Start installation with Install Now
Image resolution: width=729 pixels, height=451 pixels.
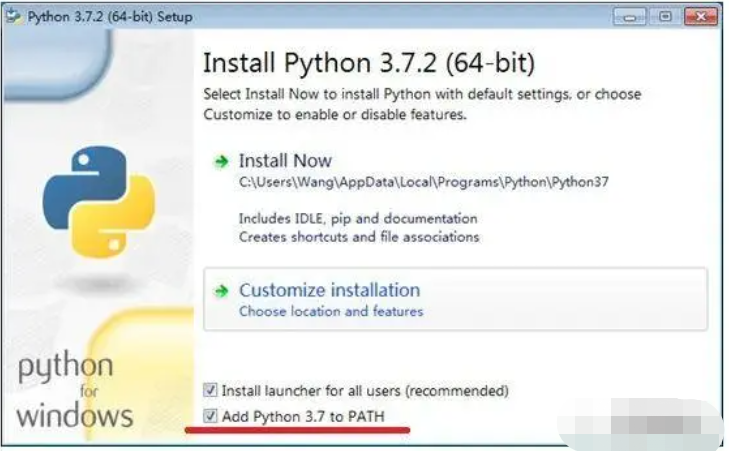pos(285,161)
